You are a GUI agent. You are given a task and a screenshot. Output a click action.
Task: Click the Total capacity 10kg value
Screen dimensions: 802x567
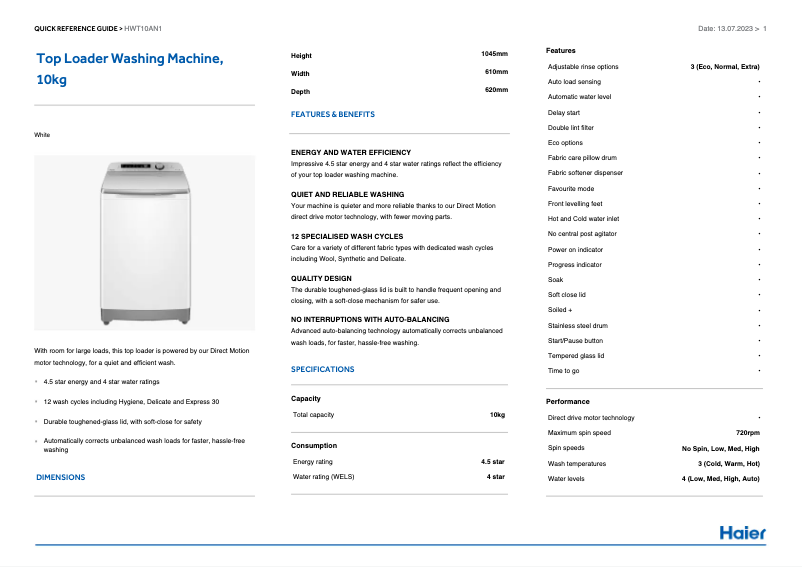click(497, 414)
